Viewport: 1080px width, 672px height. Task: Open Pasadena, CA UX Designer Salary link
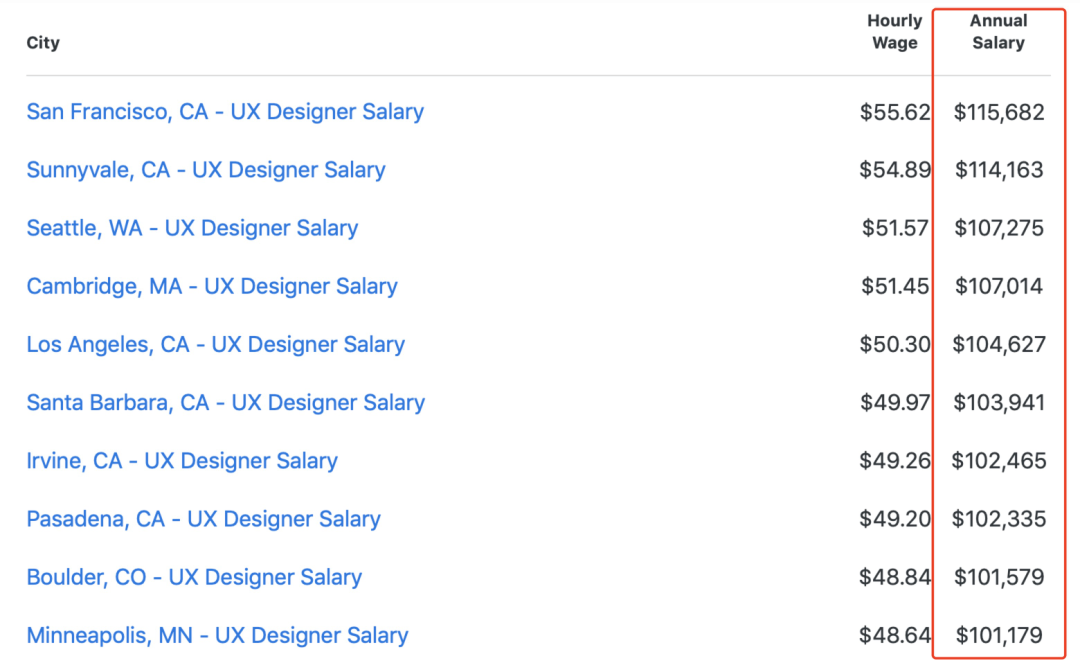click(x=204, y=519)
